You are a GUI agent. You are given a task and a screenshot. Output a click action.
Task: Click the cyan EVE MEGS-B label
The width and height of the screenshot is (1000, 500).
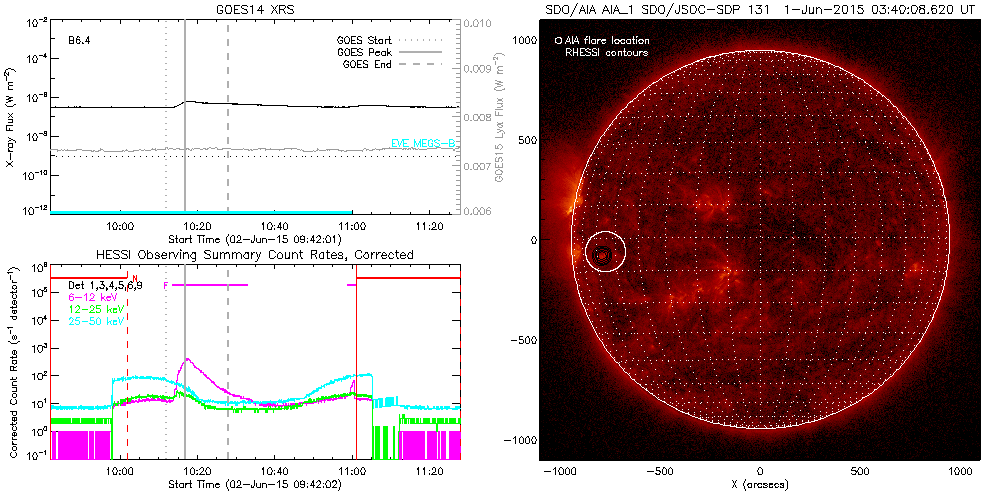[x=423, y=145]
